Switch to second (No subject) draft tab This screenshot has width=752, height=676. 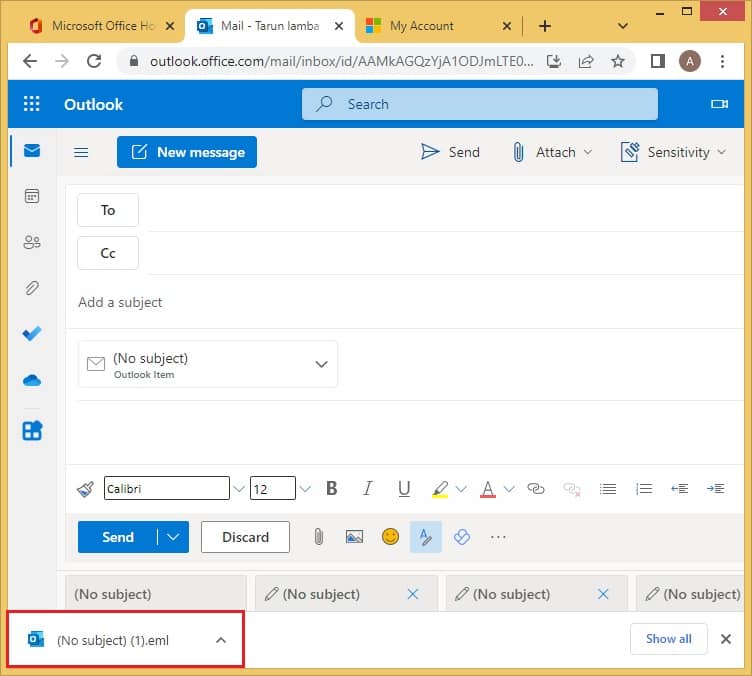pyautogui.click(x=321, y=594)
